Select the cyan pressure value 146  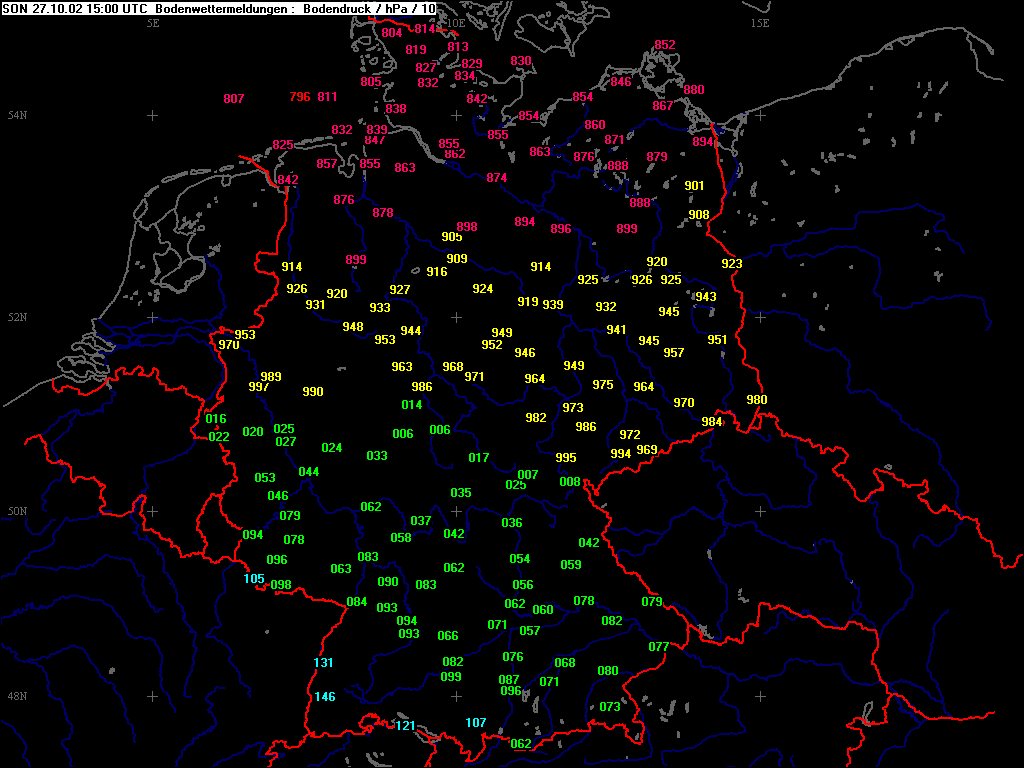pos(325,696)
